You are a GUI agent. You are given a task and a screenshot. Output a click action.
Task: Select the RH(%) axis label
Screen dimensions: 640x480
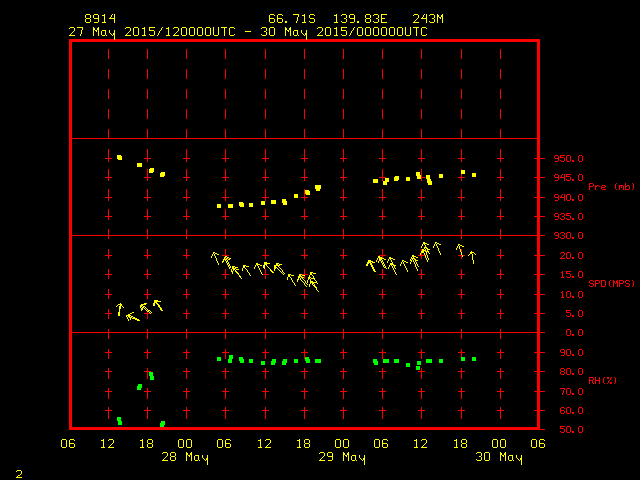coord(602,380)
